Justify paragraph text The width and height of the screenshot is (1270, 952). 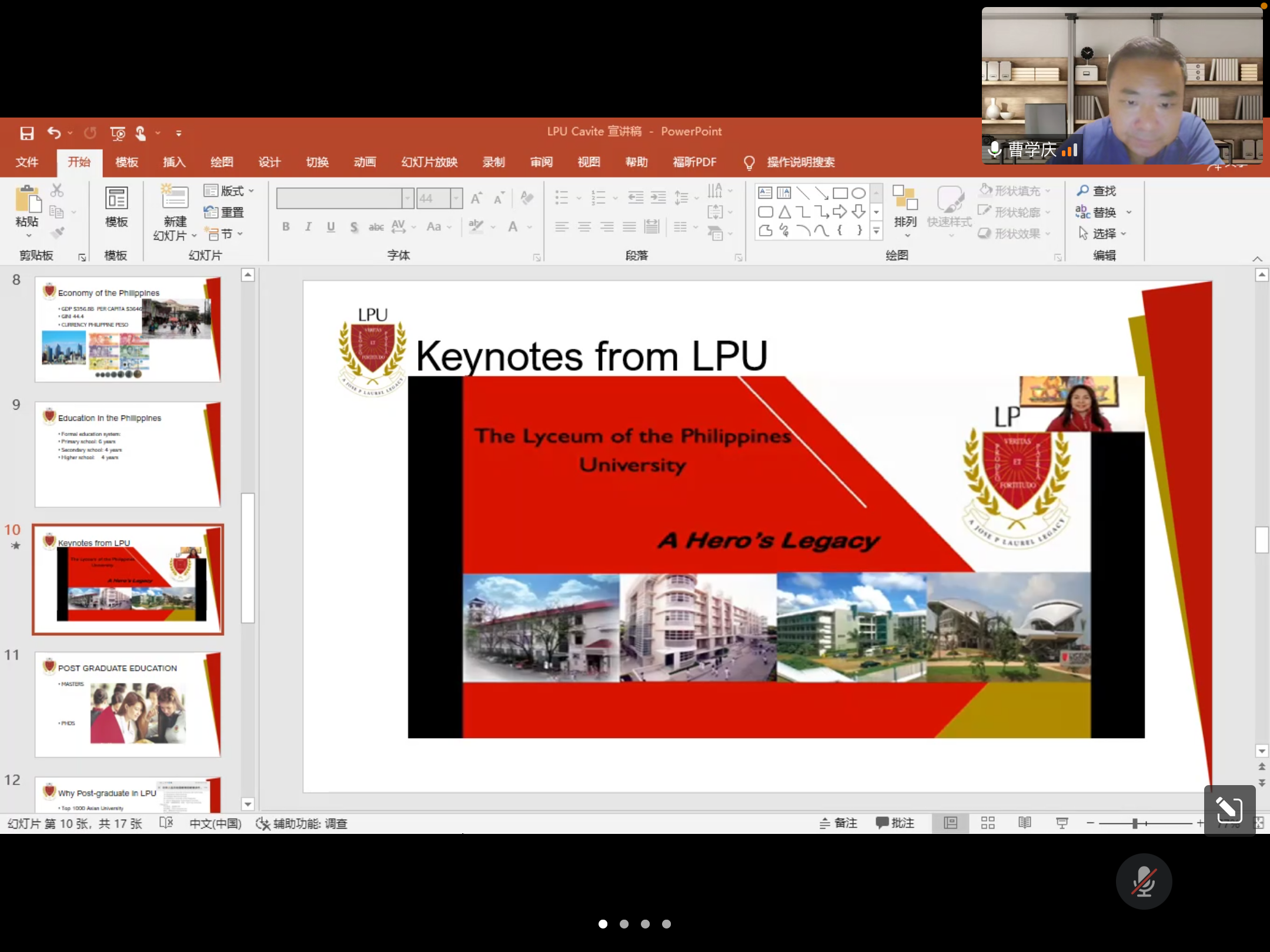coord(629,227)
